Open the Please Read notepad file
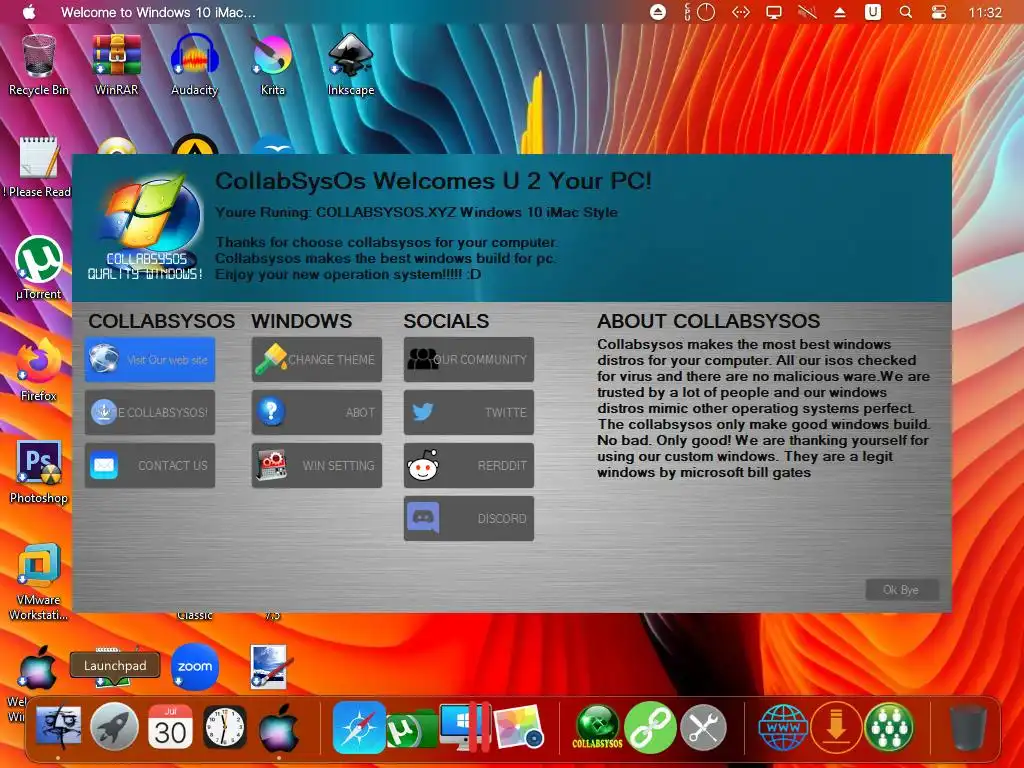This screenshot has width=1024, height=768. (38, 167)
